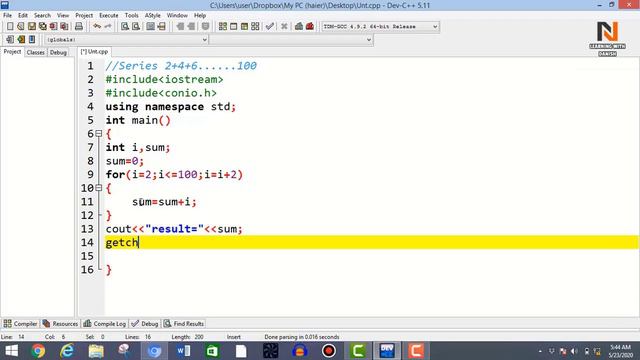Collapse the code fold at line 6
The height and width of the screenshot is (360, 640).
[x=98, y=133]
